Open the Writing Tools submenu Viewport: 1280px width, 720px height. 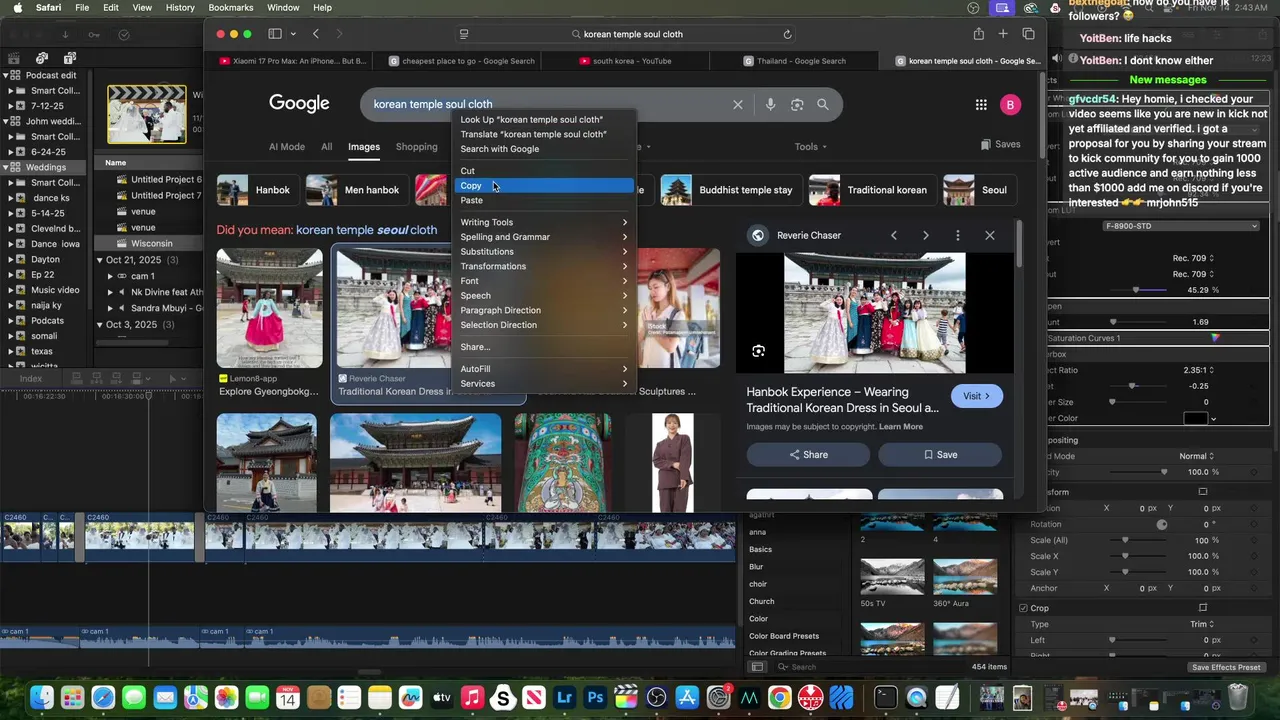[x=545, y=222]
